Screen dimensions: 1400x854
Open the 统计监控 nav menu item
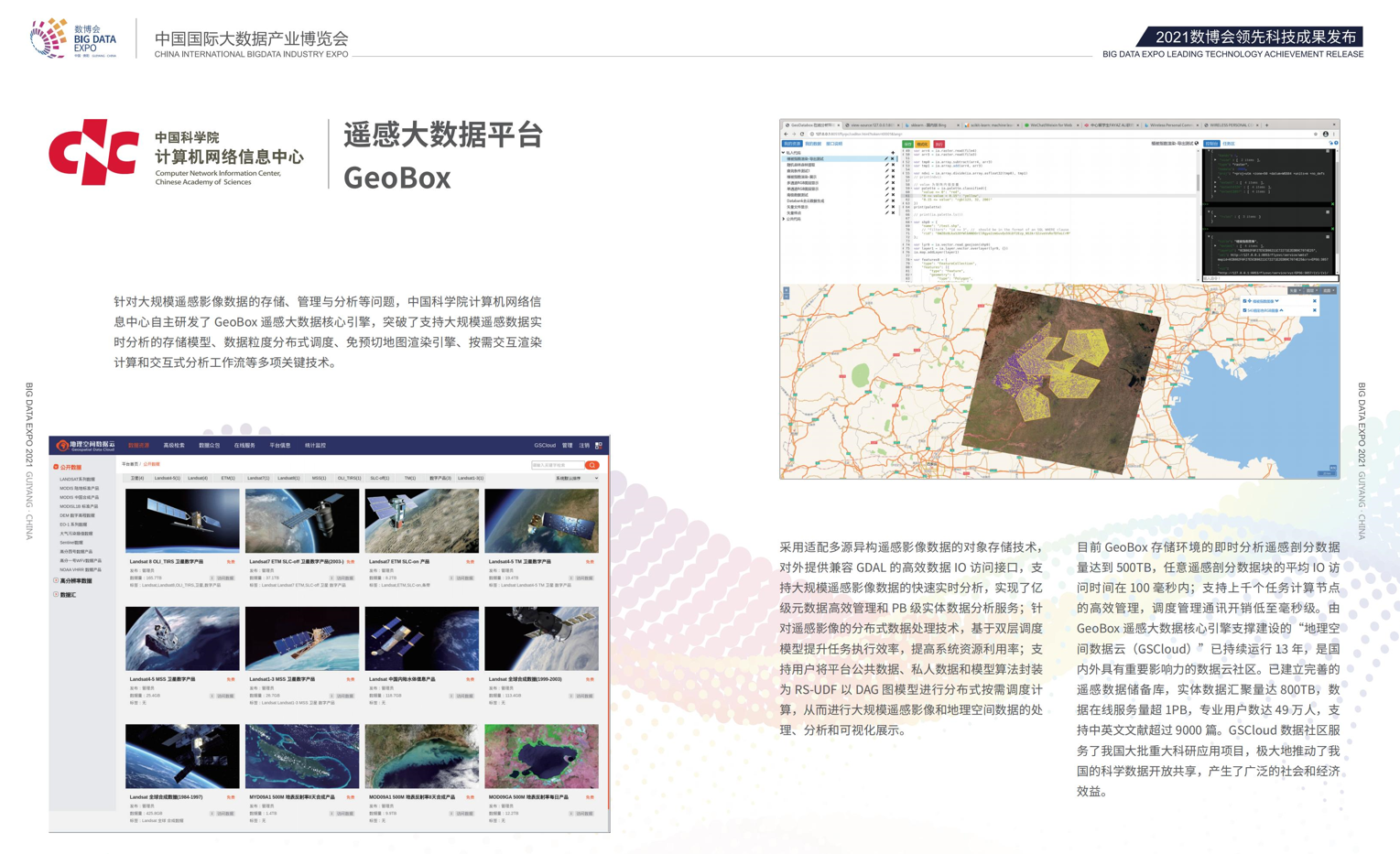pyautogui.click(x=315, y=446)
